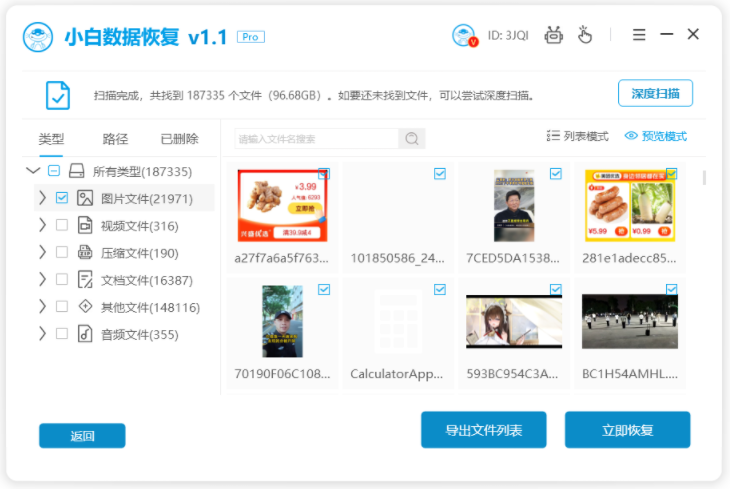Click the 深度扫描 button

click(655, 94)
